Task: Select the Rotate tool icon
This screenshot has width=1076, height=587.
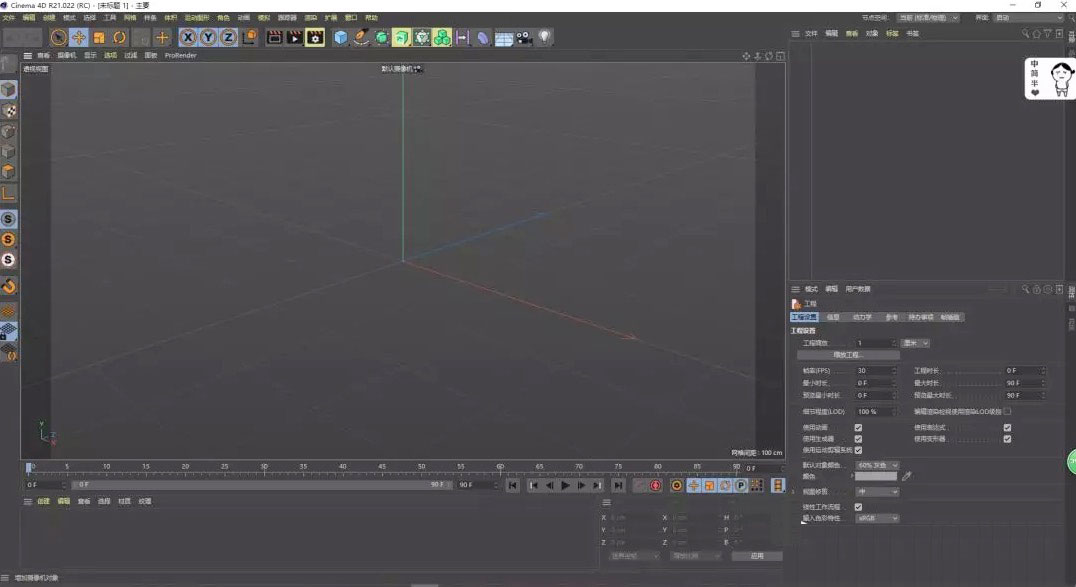Action: 119,37
